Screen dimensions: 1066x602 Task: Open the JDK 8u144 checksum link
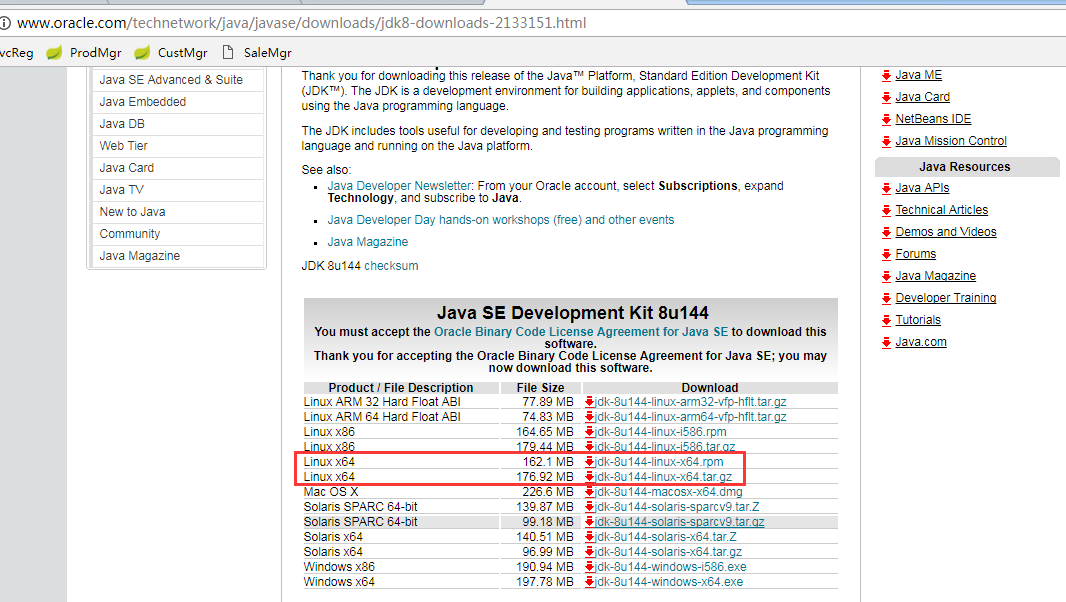click(391, 266)
